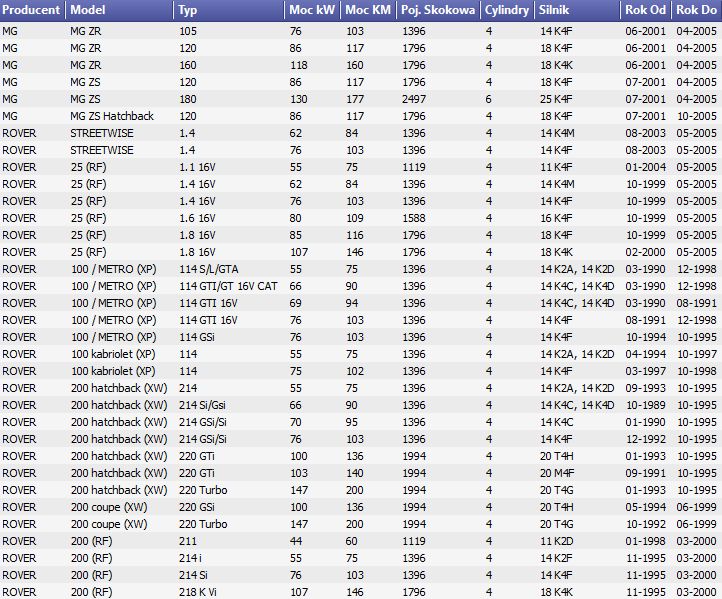Select engine cell 11 K4F
This screenshot has width=722, height=599.
coord(556,167)
